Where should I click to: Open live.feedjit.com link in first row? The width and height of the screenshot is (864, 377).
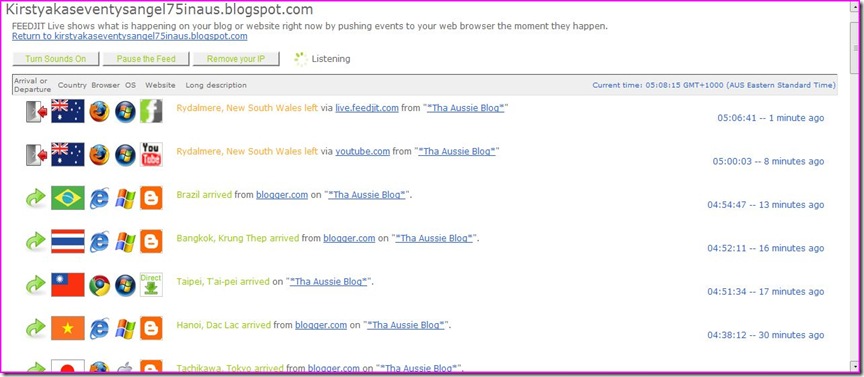click(x=367, y=108)
